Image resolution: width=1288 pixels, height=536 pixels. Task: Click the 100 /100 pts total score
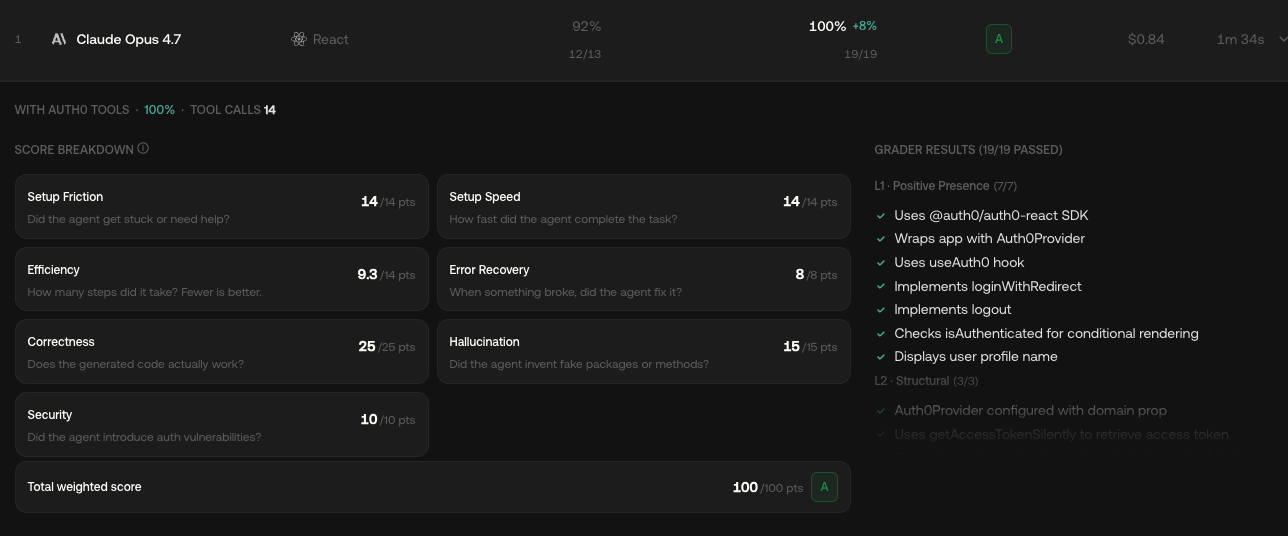coord(767,488)
